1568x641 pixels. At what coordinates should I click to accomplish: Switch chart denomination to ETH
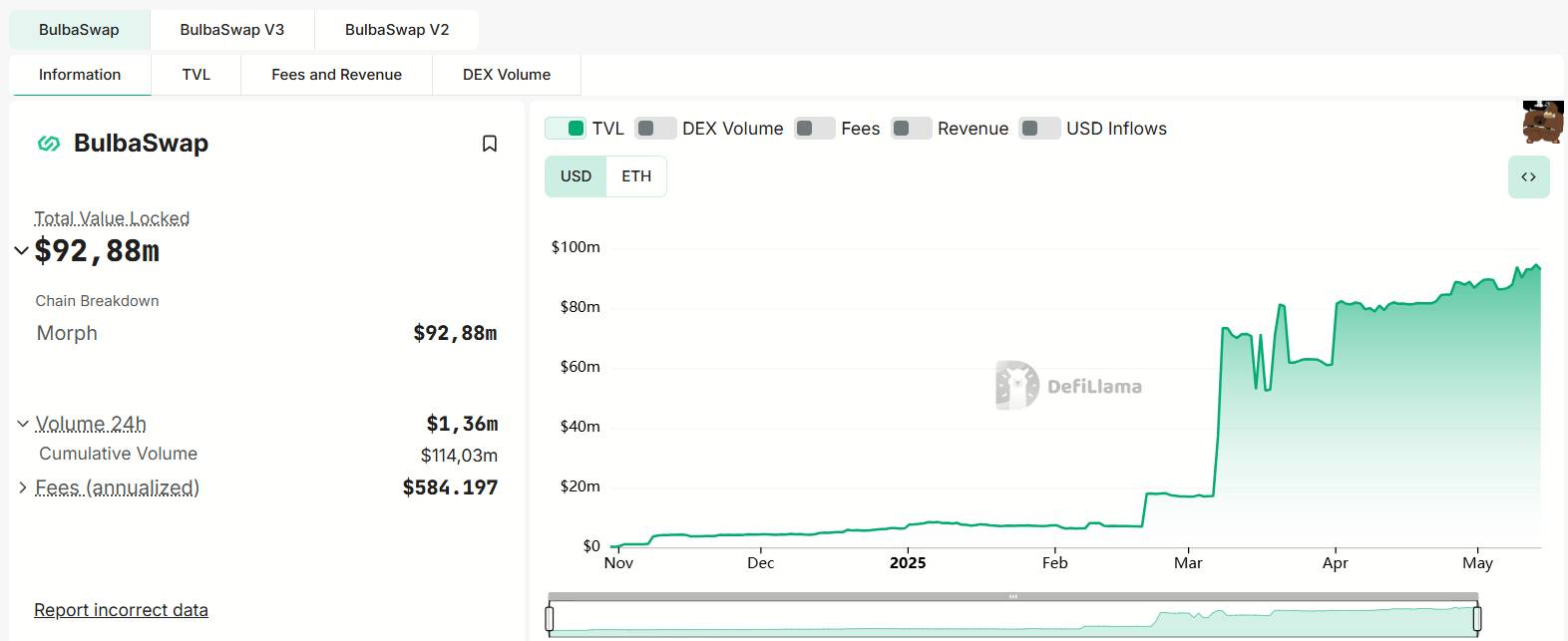coord(636,176)
